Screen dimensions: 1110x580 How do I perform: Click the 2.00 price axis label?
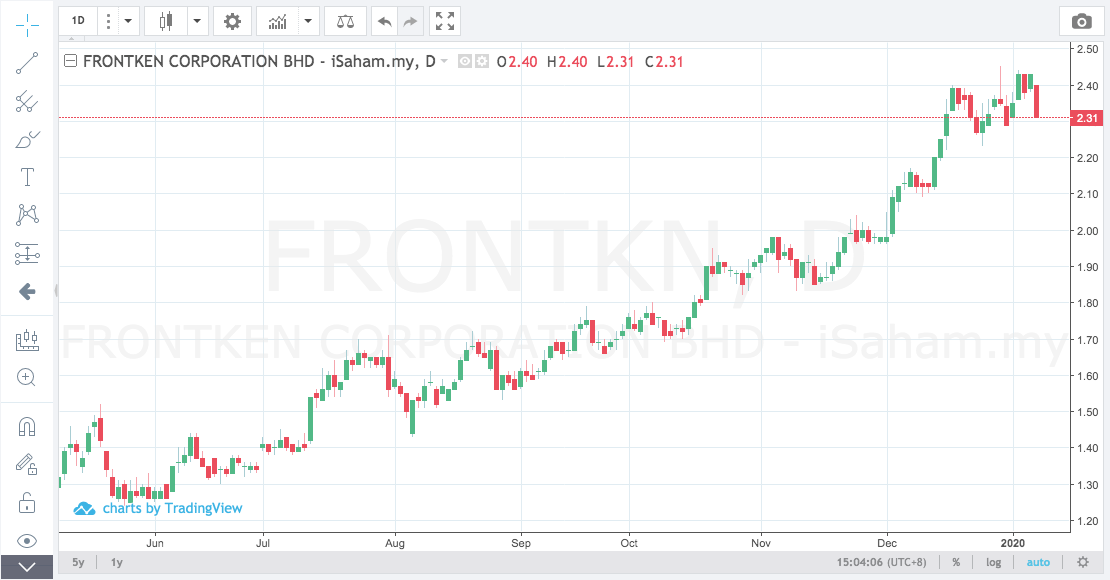pos(1087,231)
